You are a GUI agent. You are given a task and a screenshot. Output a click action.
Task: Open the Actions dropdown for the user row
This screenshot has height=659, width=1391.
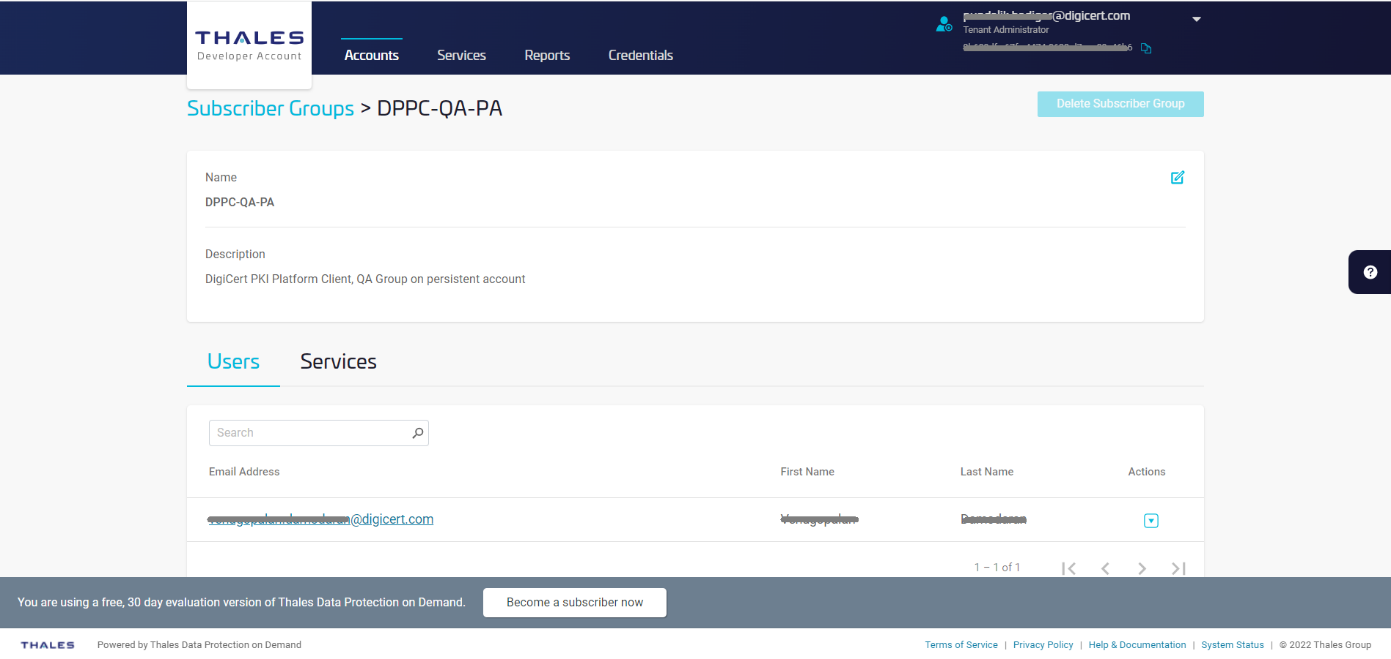pos(1151,520)
